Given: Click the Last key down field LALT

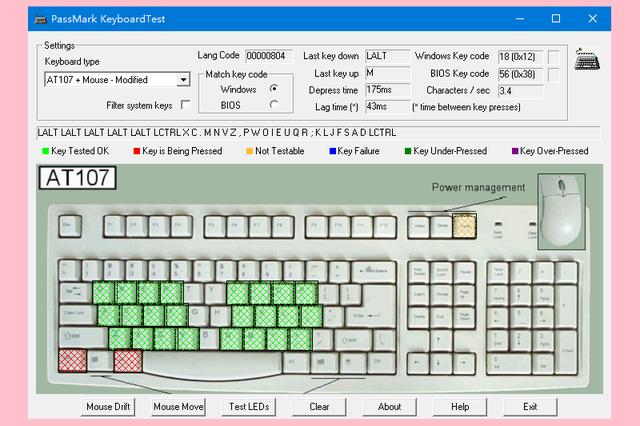Looking at the screenshot, I should 387,56.
